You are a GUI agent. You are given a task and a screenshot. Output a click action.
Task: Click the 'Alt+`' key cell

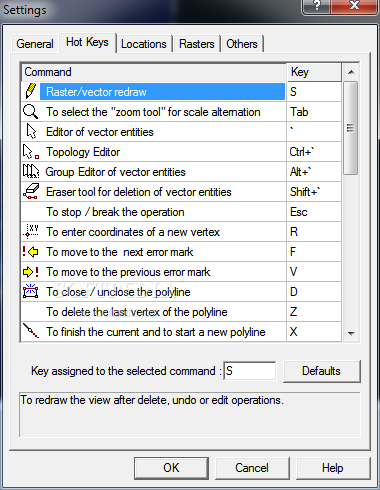[314, 172]
